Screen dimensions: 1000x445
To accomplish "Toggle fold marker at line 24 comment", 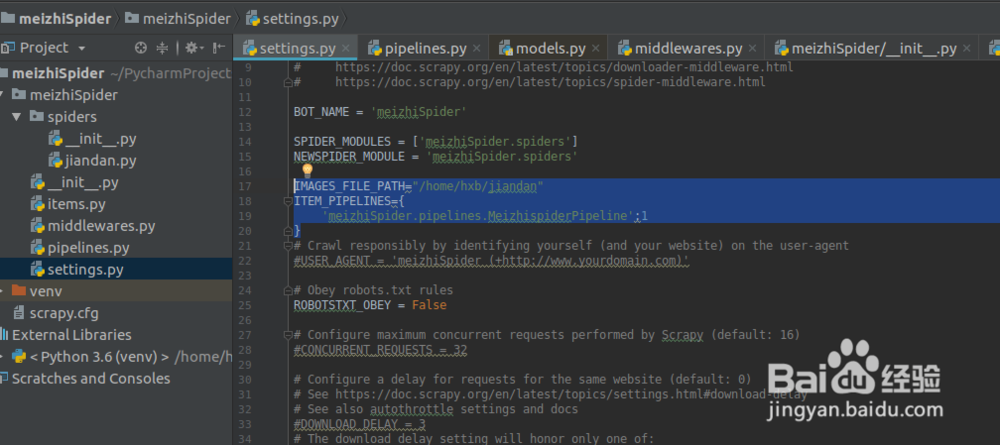I will (x=288, y=291).
